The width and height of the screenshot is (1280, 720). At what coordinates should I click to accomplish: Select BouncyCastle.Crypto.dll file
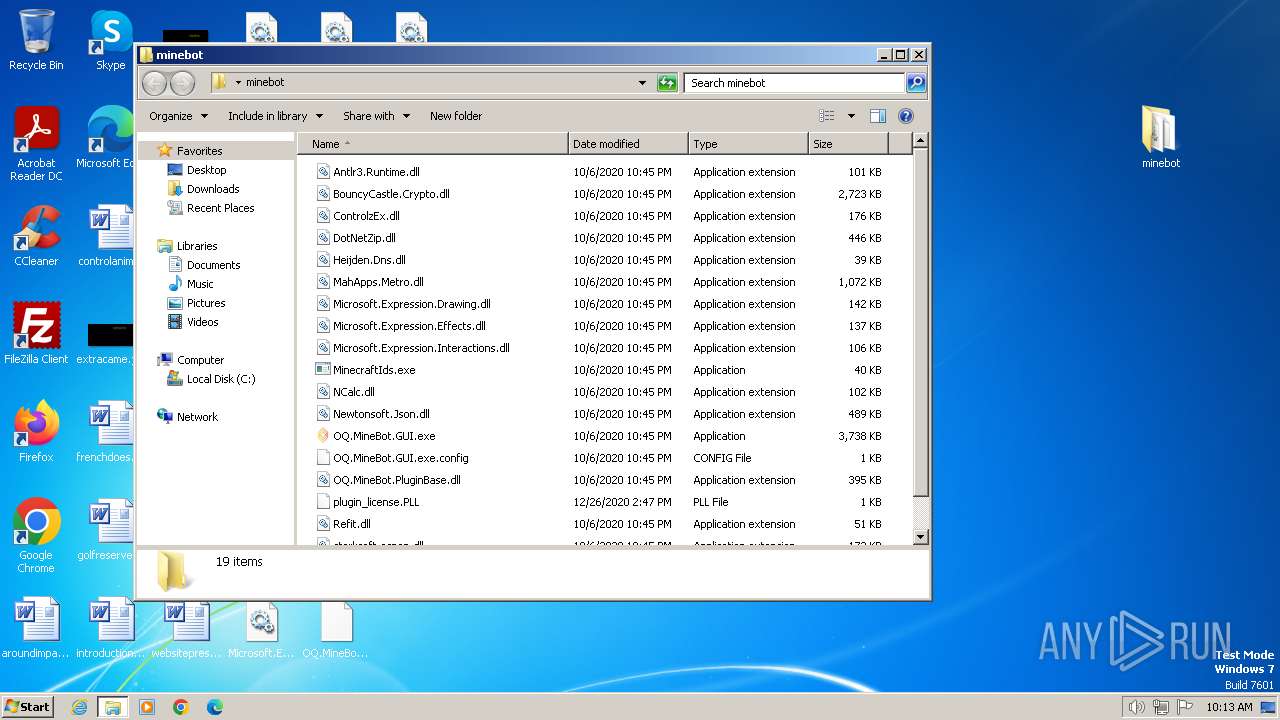pyautogui.click(x=391, y=194)
